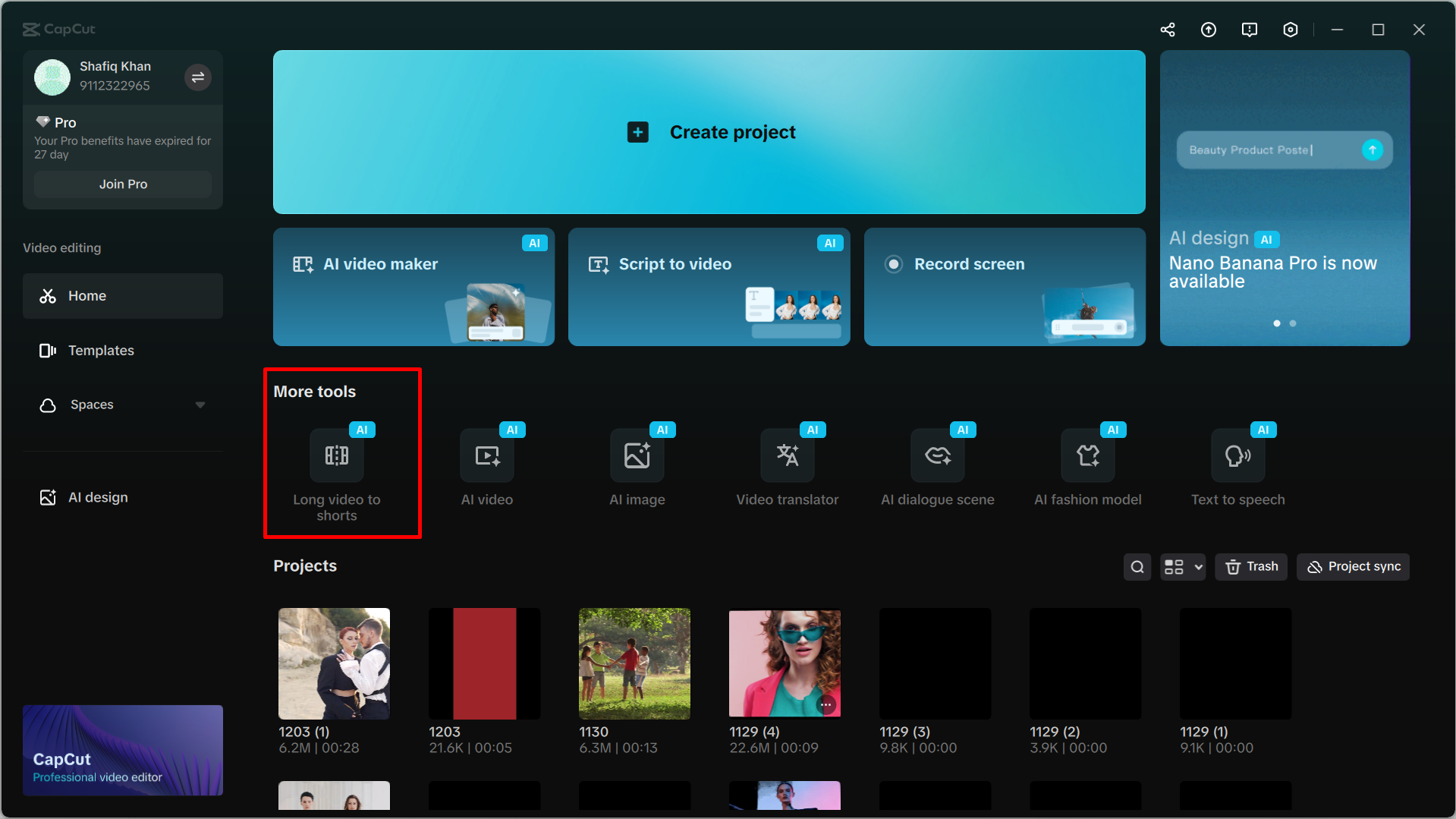Click the submit arrow in AI design prompt

(1373, 150)
